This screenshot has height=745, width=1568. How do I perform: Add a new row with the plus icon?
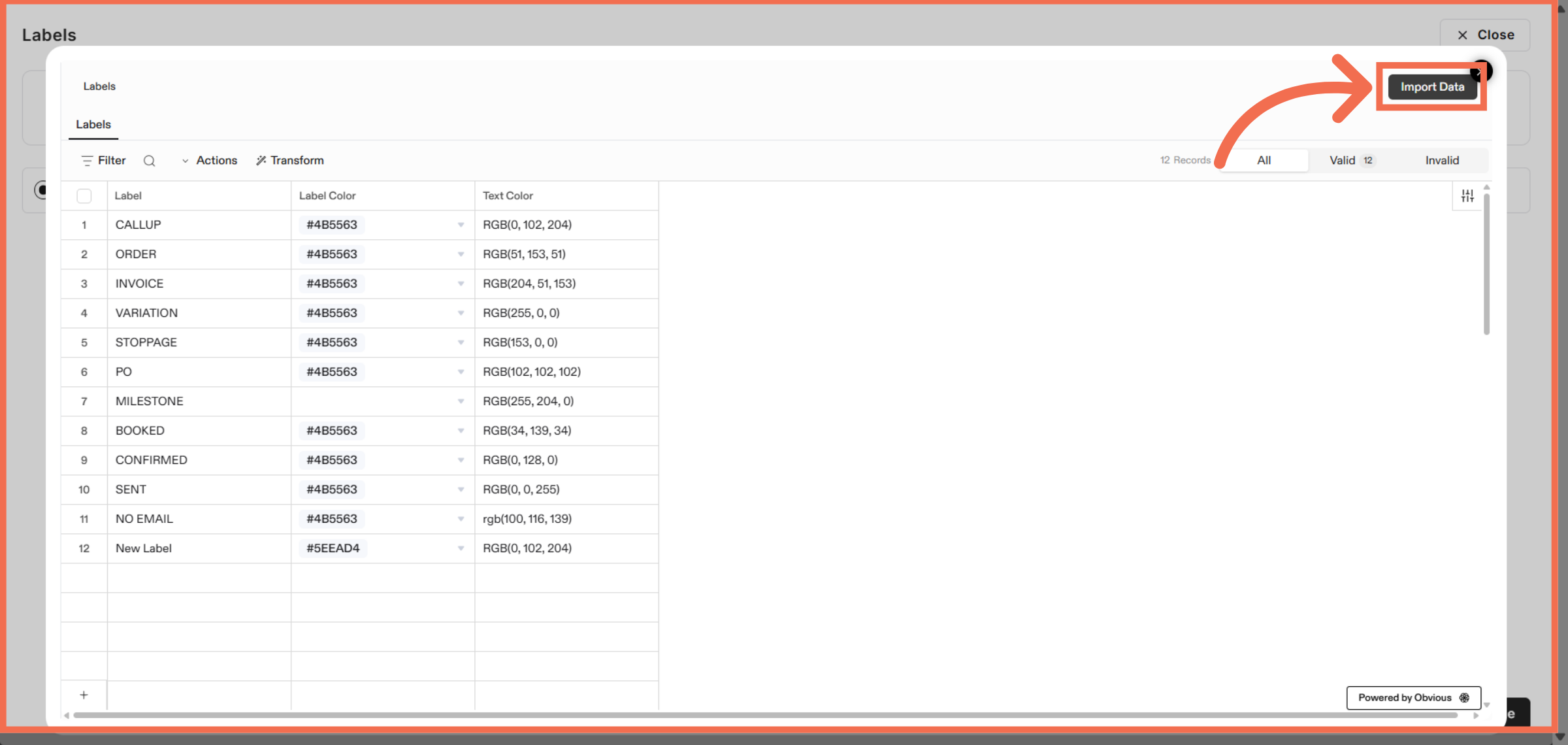[84, 695]
